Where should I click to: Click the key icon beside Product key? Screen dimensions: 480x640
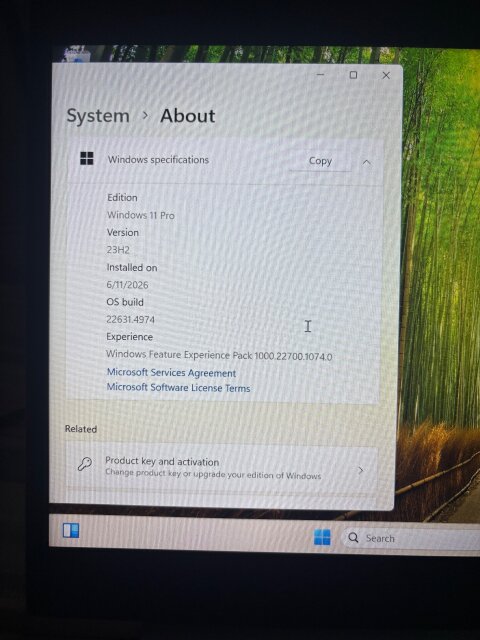tap(84, 464)
